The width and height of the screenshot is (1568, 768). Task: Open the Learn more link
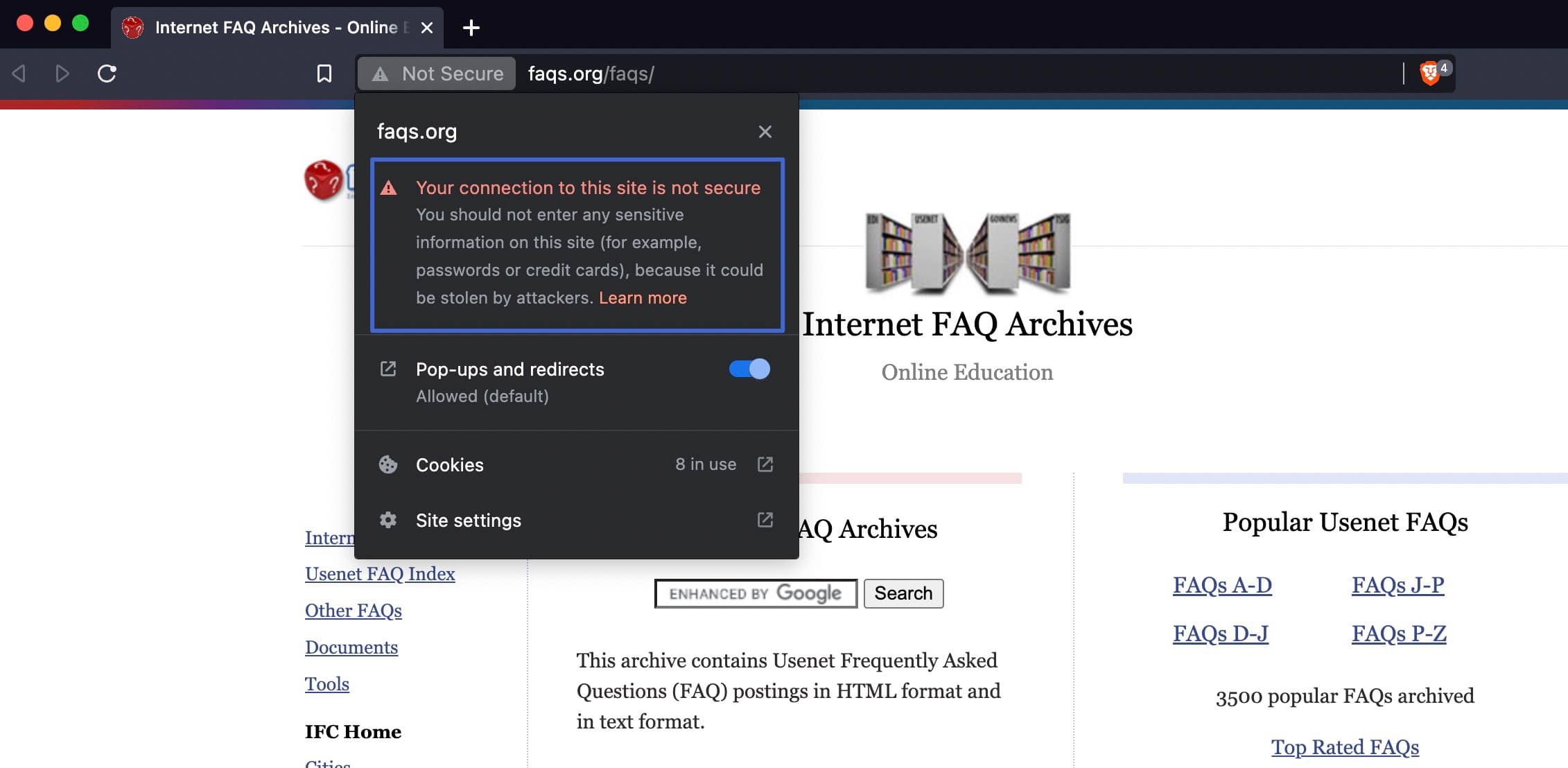coord(643,297)
